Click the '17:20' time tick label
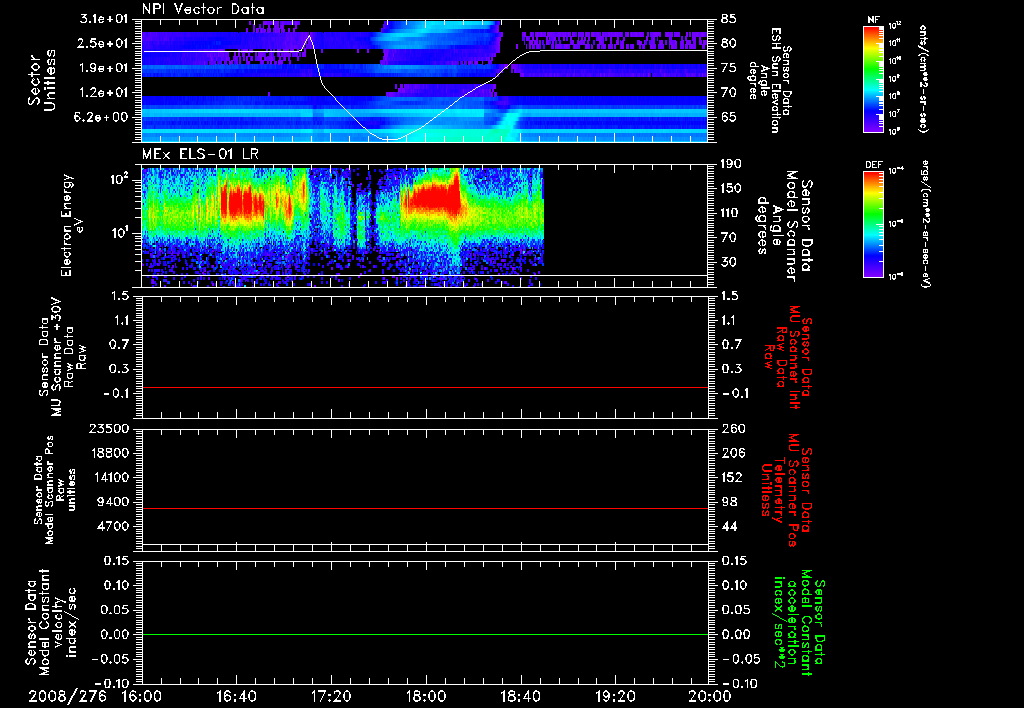The height and width of the screenshot is (708, 1024). pos(331,696)
